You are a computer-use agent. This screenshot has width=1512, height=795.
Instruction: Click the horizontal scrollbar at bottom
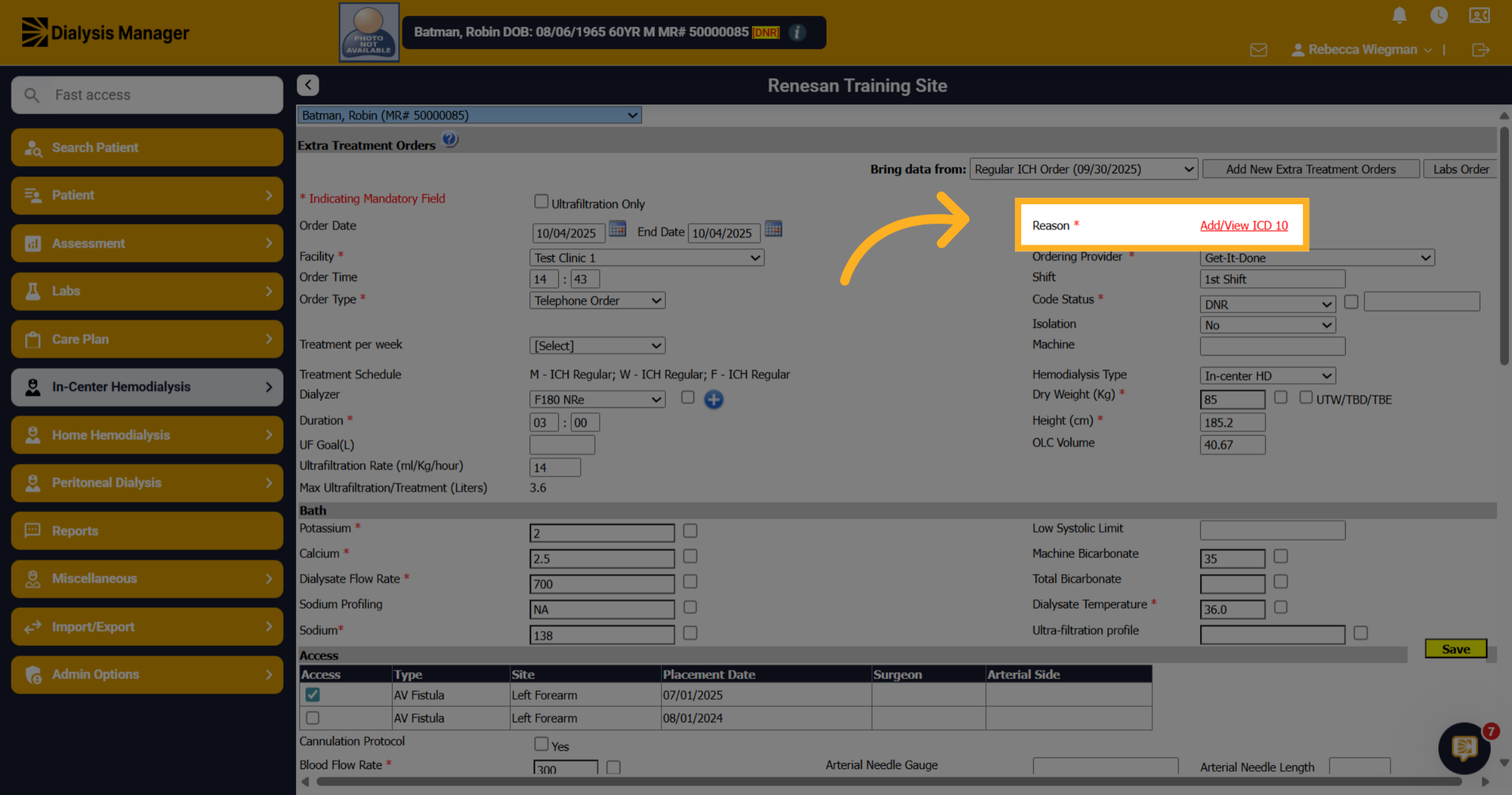[x=889, y=782]
